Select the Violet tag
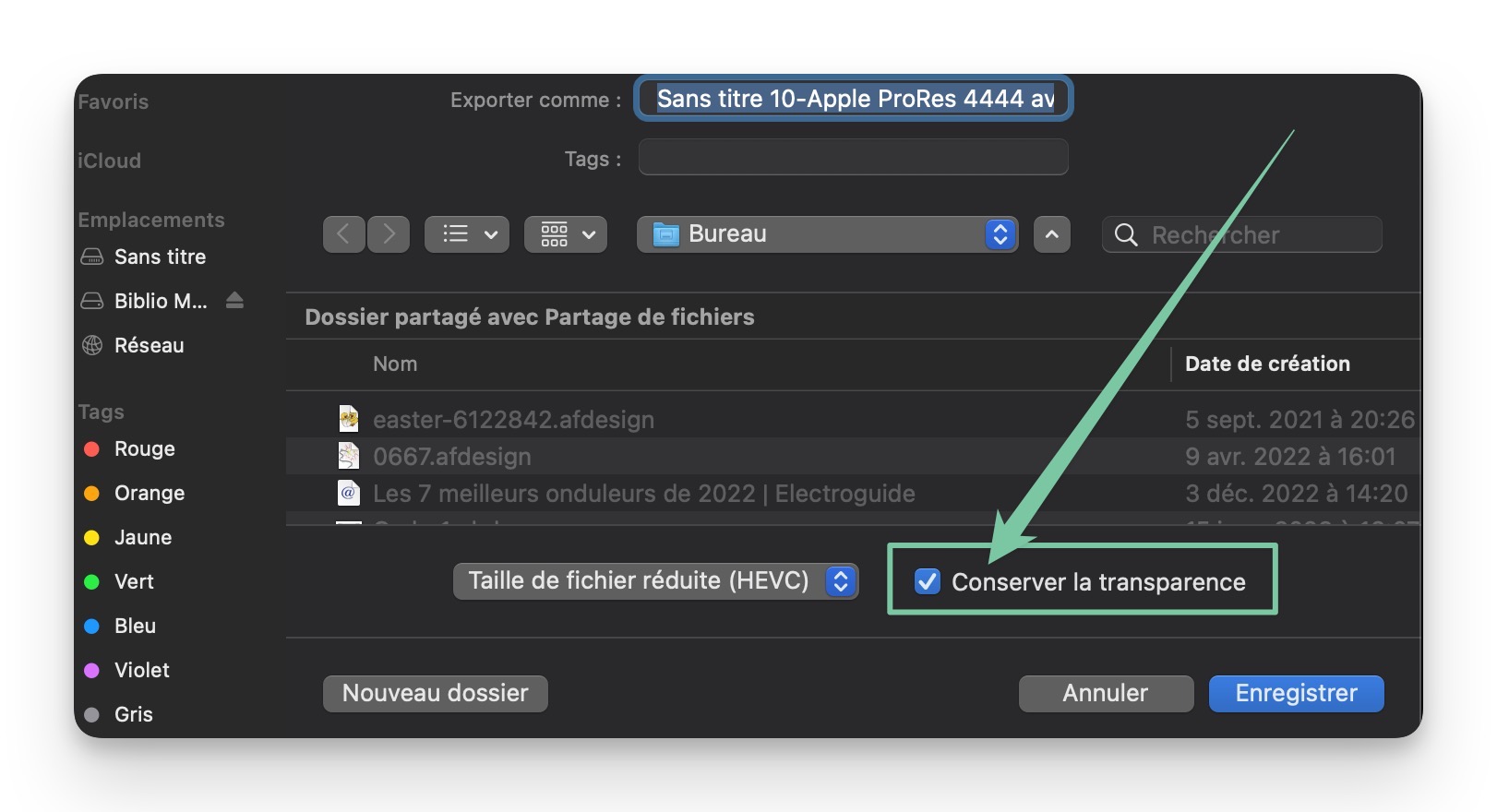This screenshot has height=812, width=1497. click(142, 670)
